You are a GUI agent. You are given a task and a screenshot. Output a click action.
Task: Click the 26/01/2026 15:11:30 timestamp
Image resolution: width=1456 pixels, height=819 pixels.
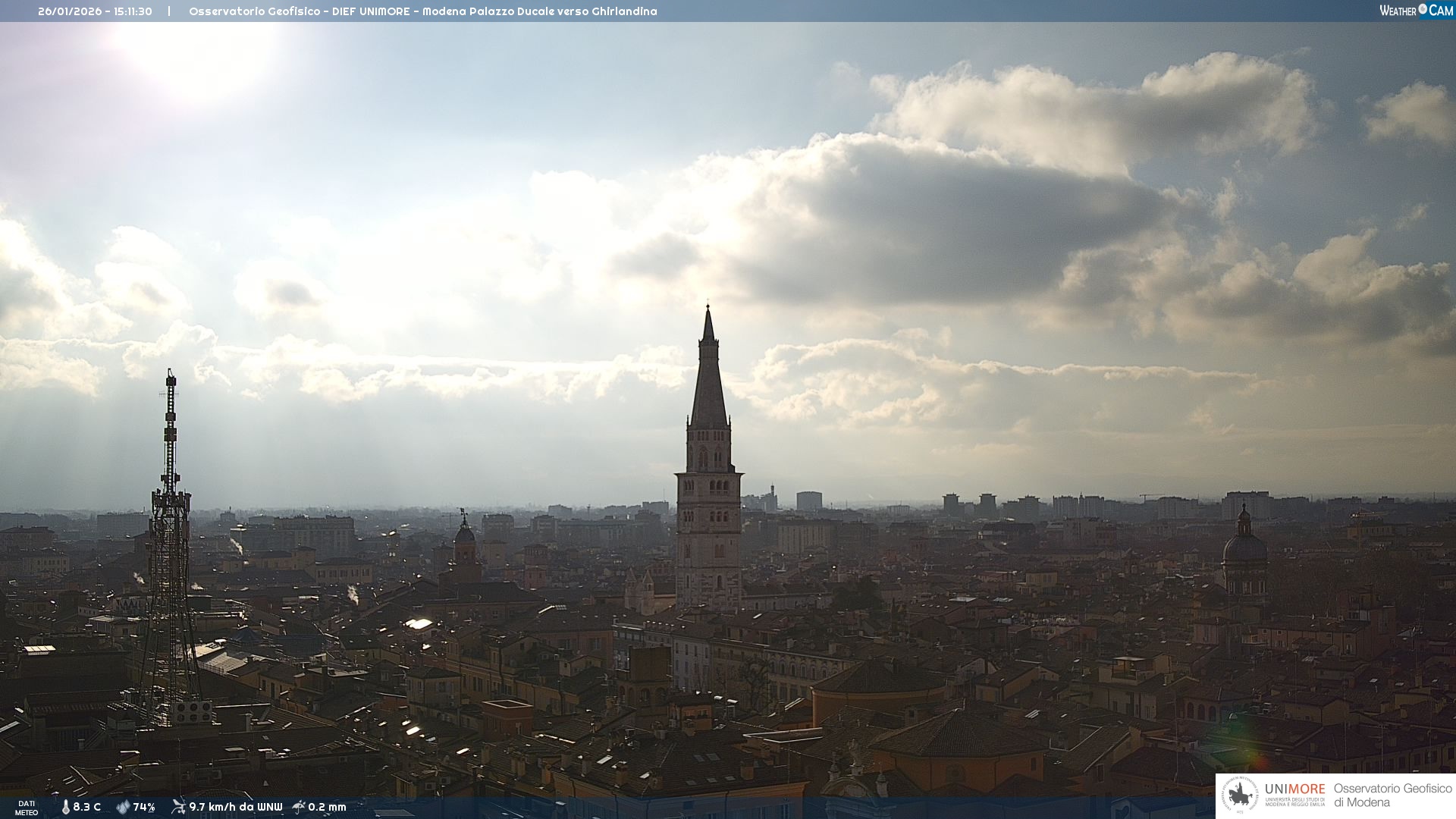(x=95, y=11)
